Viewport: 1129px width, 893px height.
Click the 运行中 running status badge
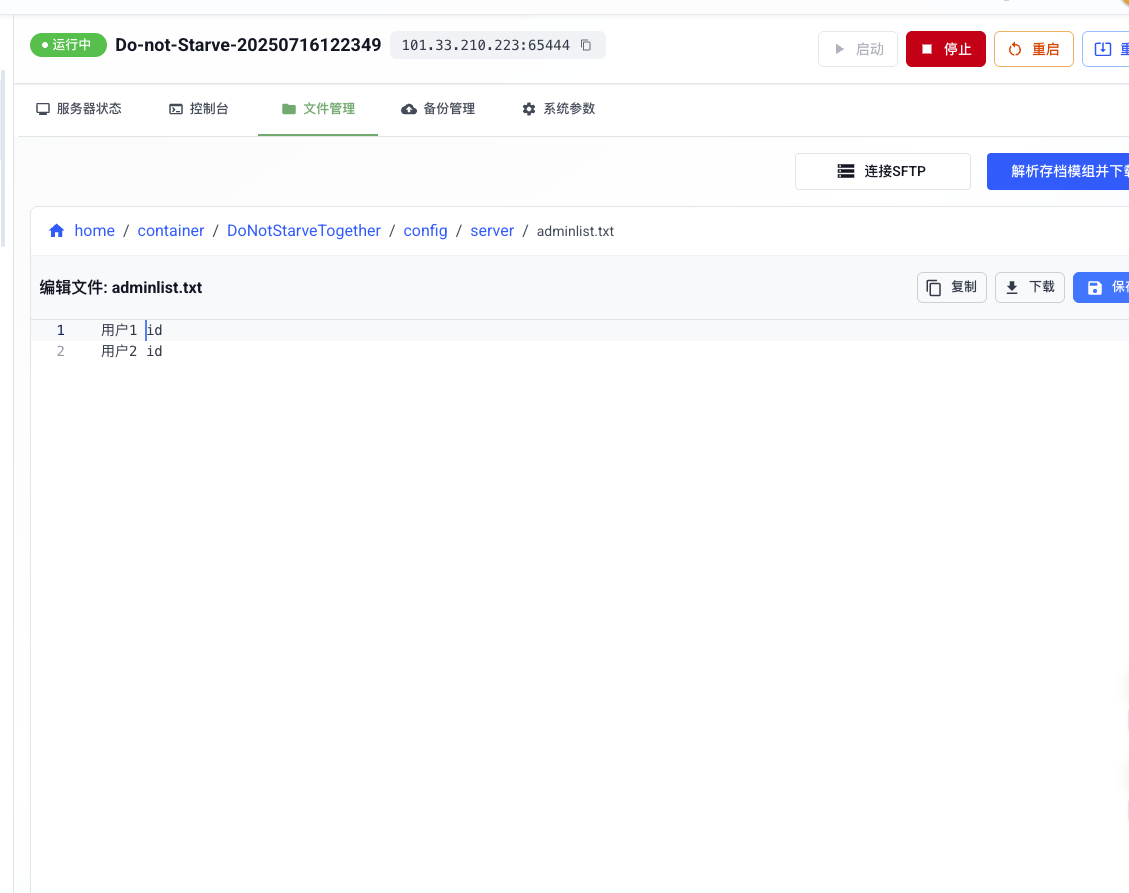coord(68,45)
